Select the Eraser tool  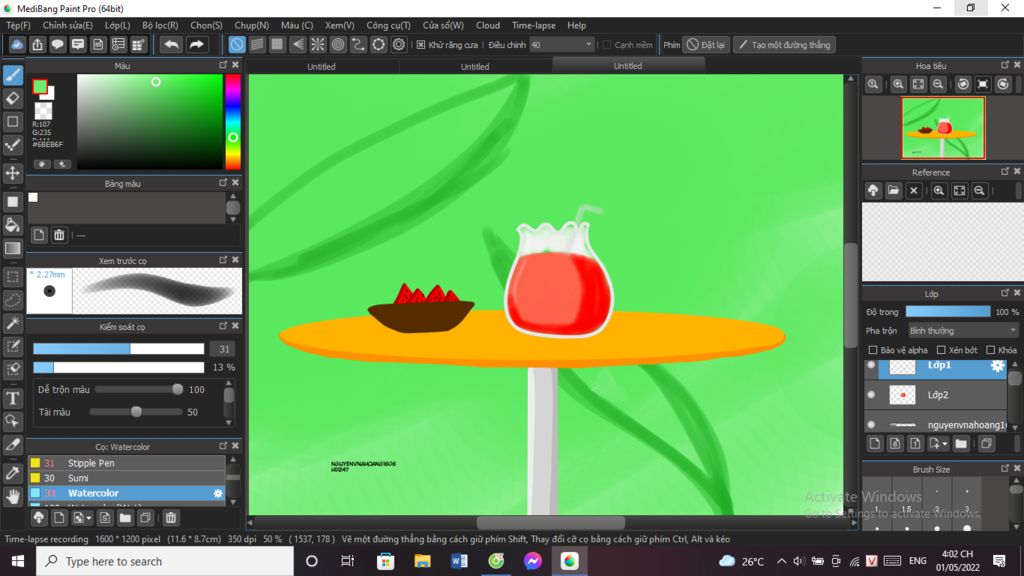tap(12, 99)
